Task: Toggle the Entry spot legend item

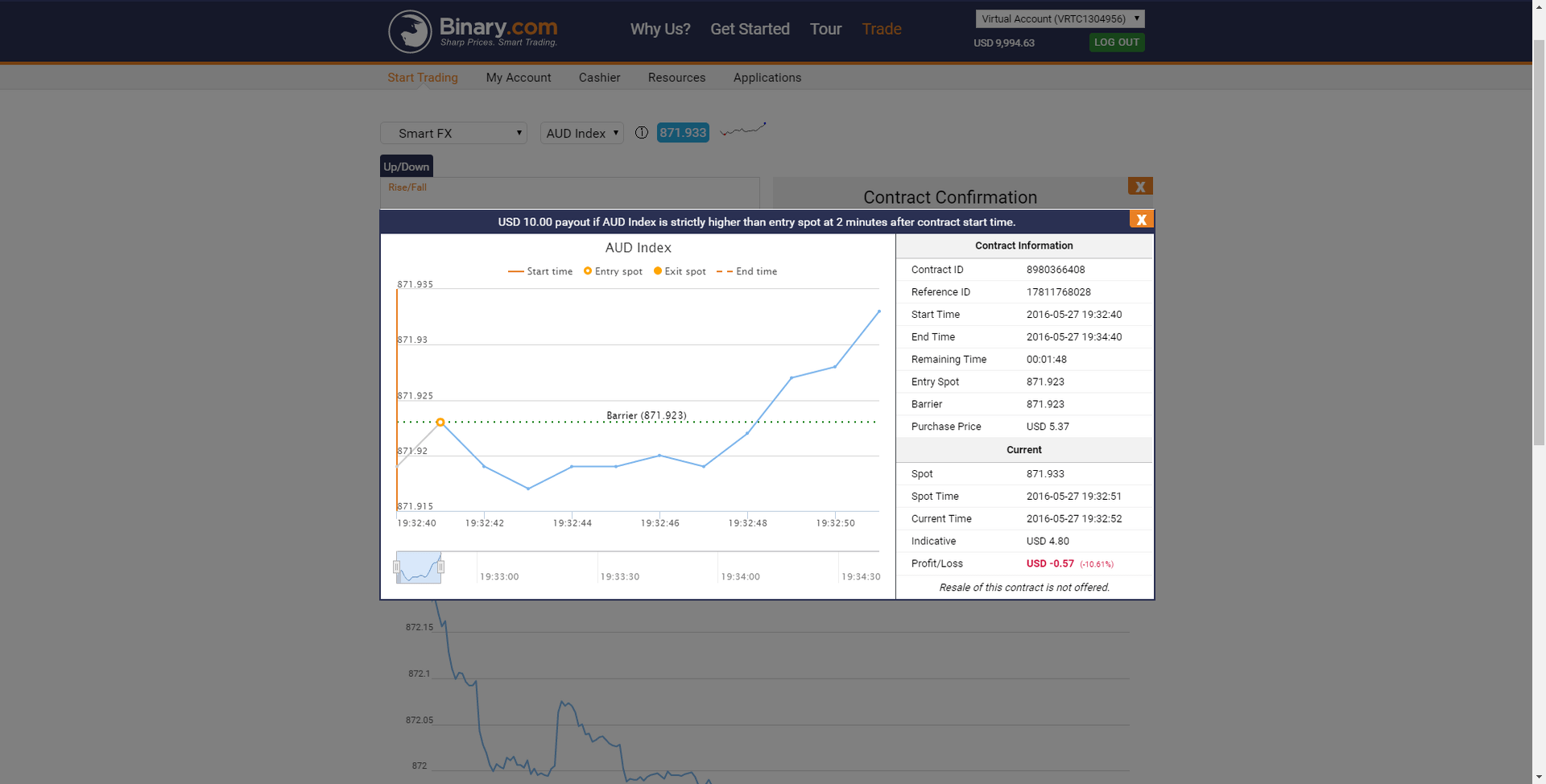Action: click(x=613, y=271)
